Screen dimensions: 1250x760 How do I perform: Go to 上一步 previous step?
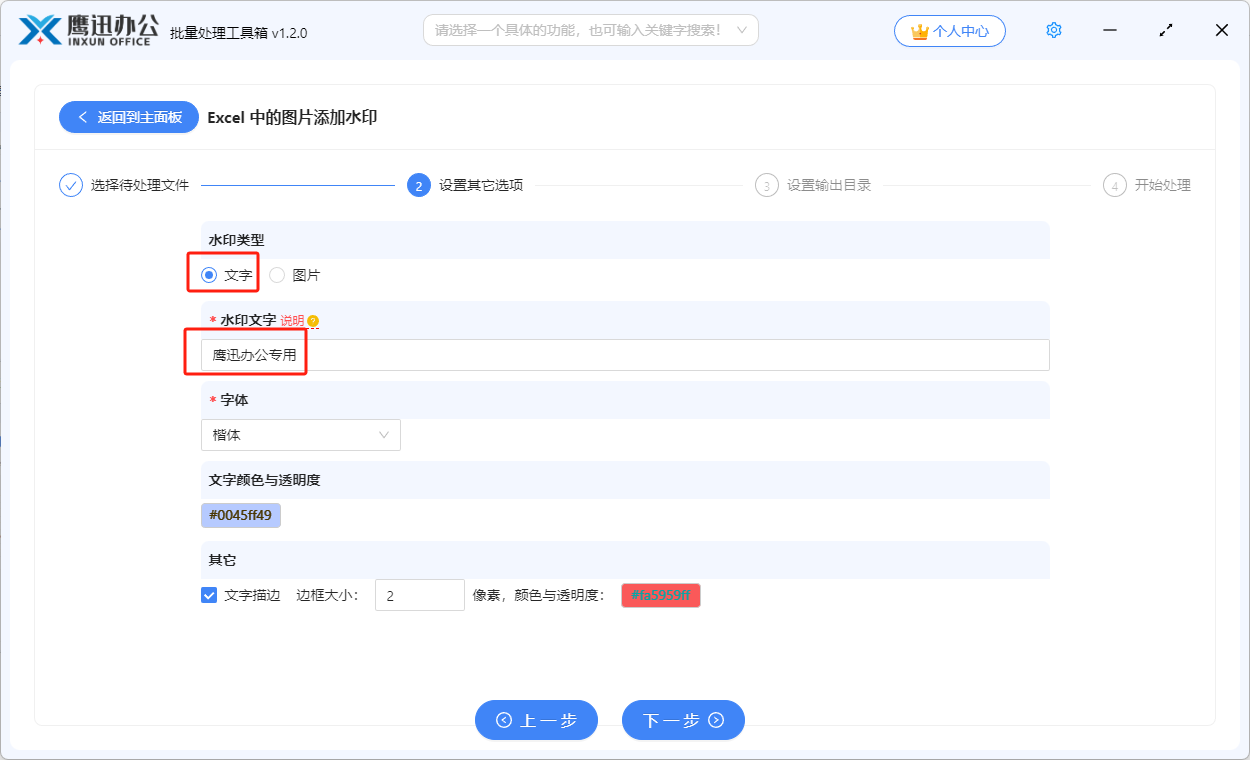point(536,720)
